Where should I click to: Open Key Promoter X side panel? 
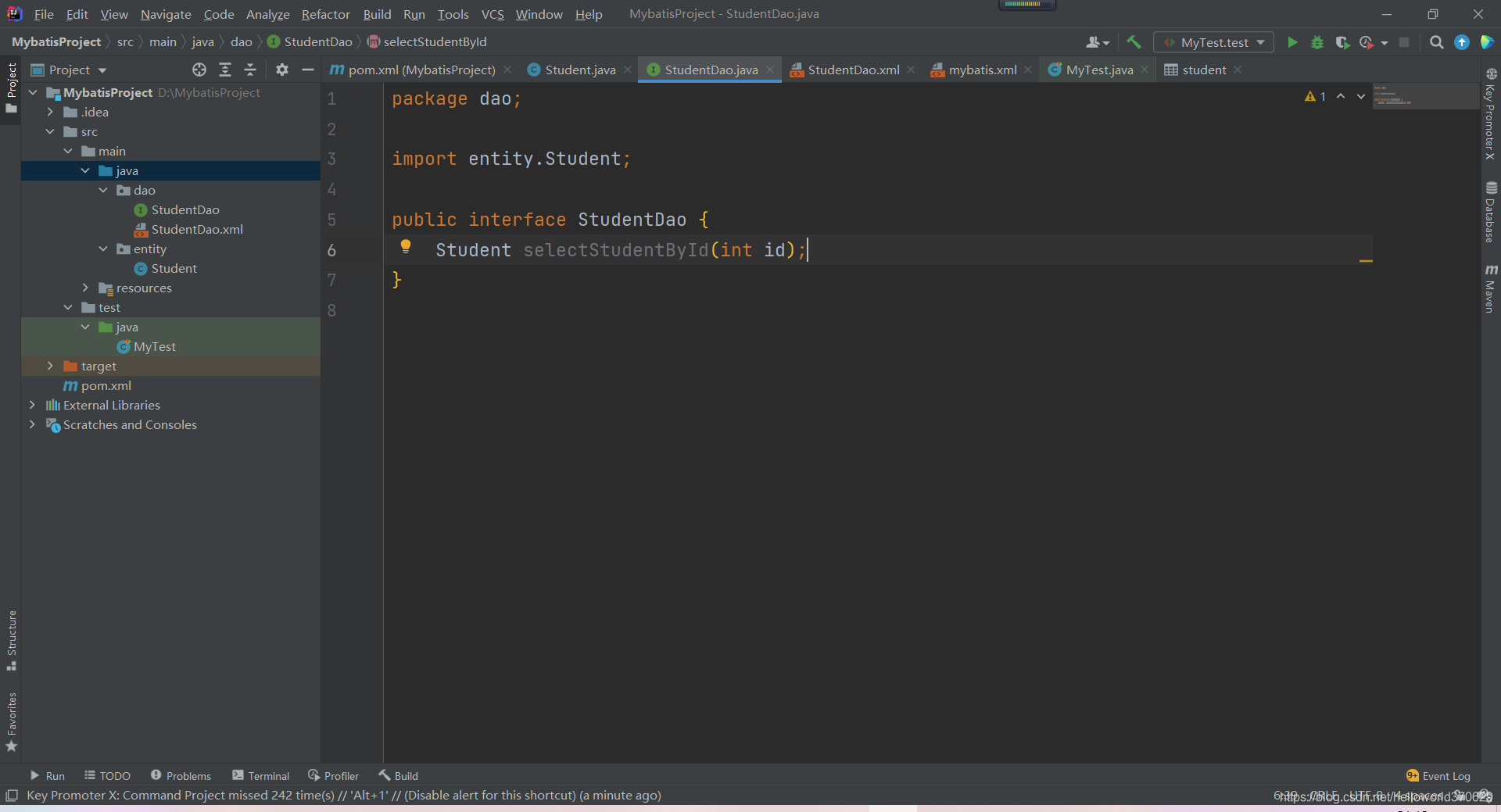click(x=1491, y=114)
